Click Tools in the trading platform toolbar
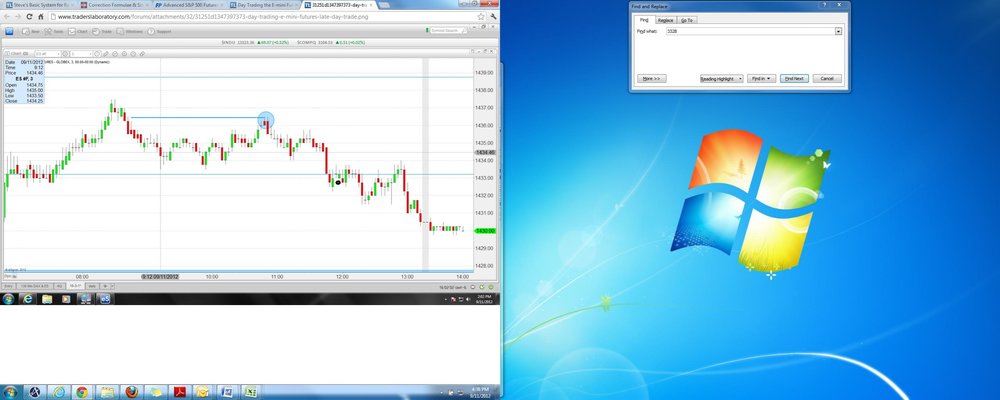Viewport: 1000px width, 400px height. (x=55, y=31)
